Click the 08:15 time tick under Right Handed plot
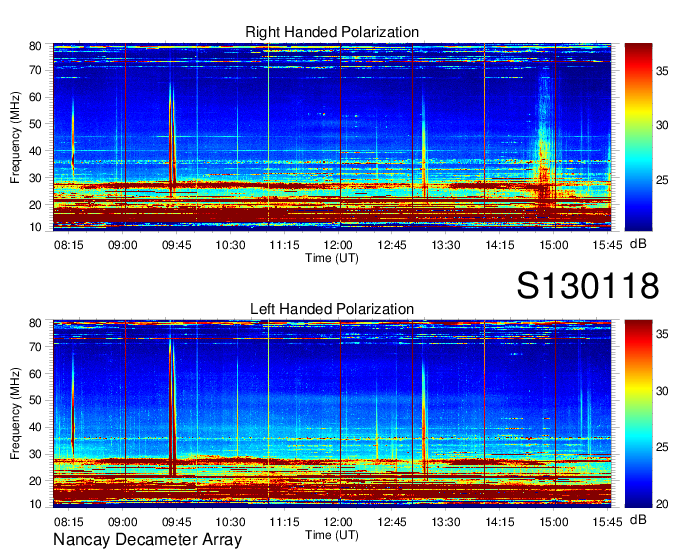Screen dimensions: 680x552 pos(69,245)
